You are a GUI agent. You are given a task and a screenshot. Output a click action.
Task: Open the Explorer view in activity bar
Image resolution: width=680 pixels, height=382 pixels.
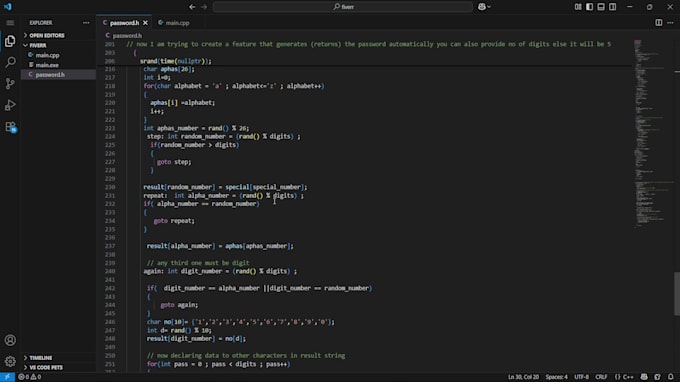tap(10, 41)
